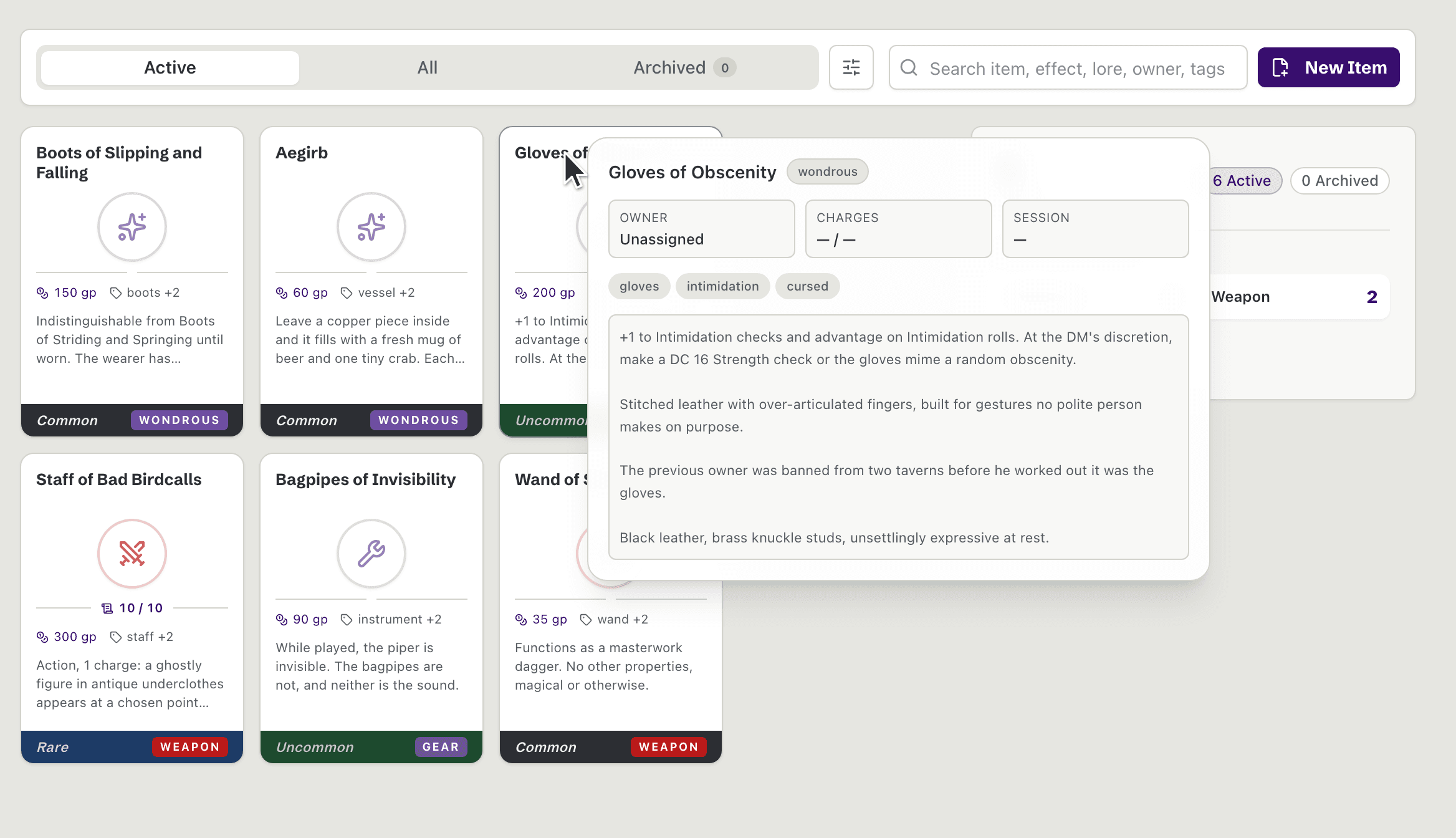Click the charges scroll icon beside 10 / 10

[x=107, y=608]
